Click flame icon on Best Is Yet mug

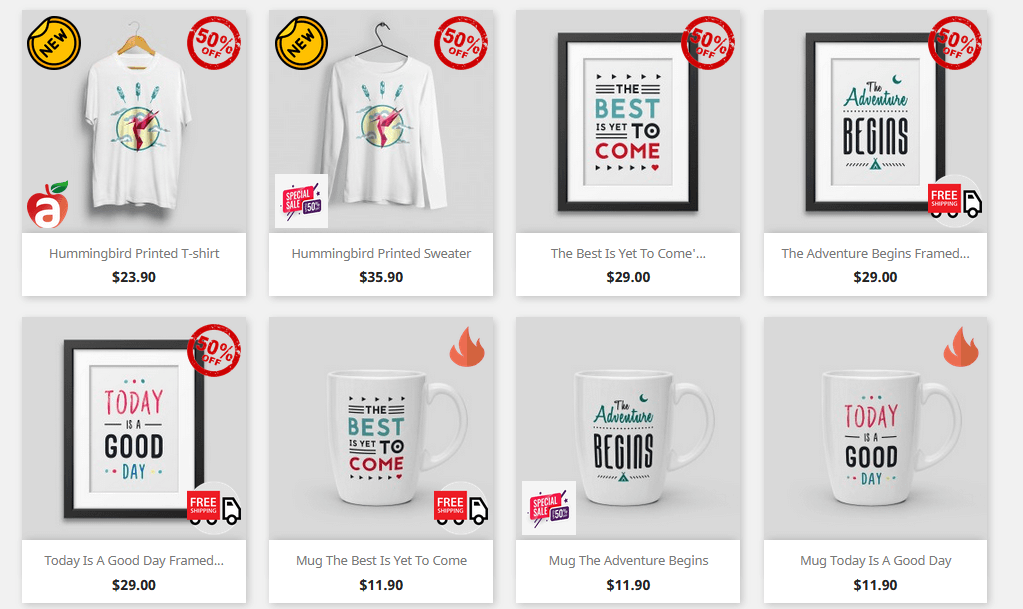pos(467,347)
